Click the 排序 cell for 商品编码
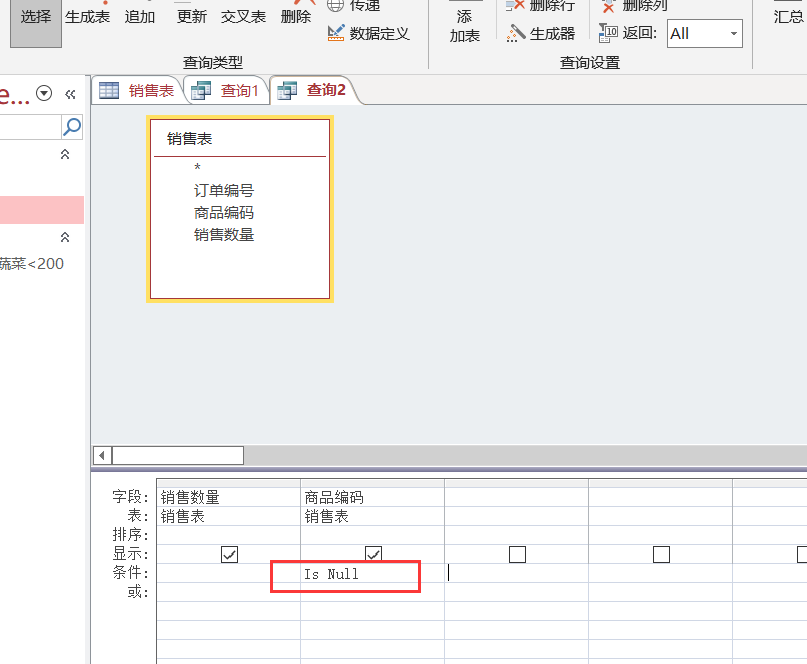807x664 pixels. tap(373, 535)
